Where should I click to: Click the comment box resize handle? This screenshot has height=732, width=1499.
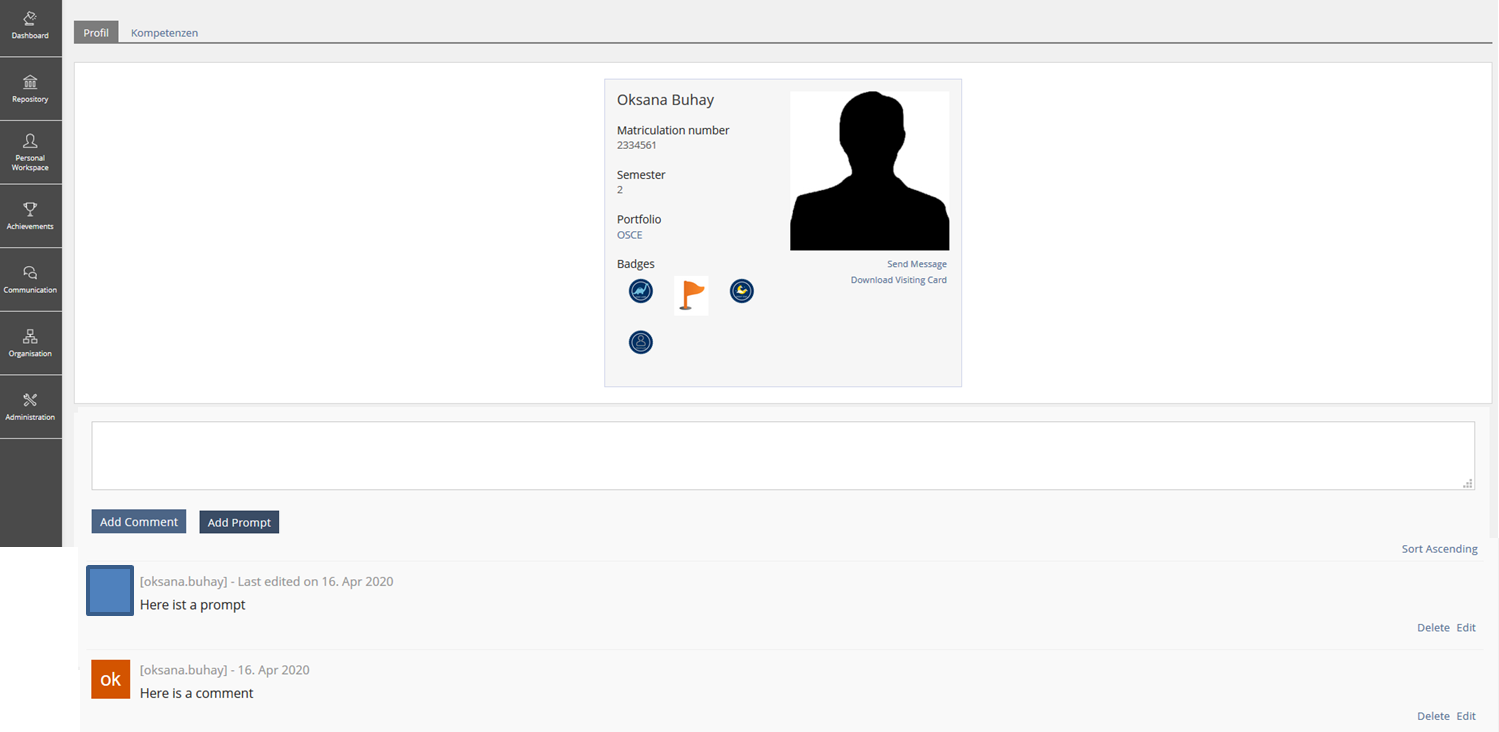coord(1468,483)
